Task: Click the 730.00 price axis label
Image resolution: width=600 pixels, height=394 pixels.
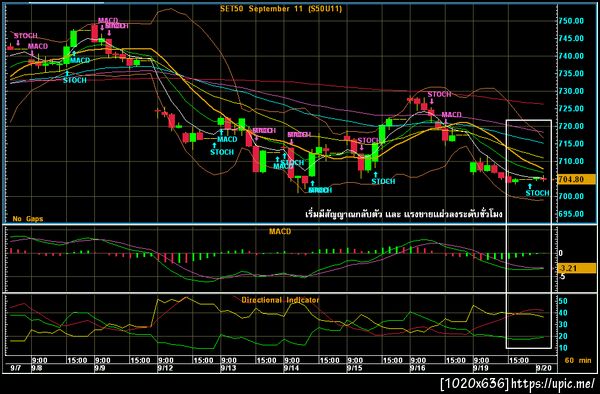Action: pos(571,91)
